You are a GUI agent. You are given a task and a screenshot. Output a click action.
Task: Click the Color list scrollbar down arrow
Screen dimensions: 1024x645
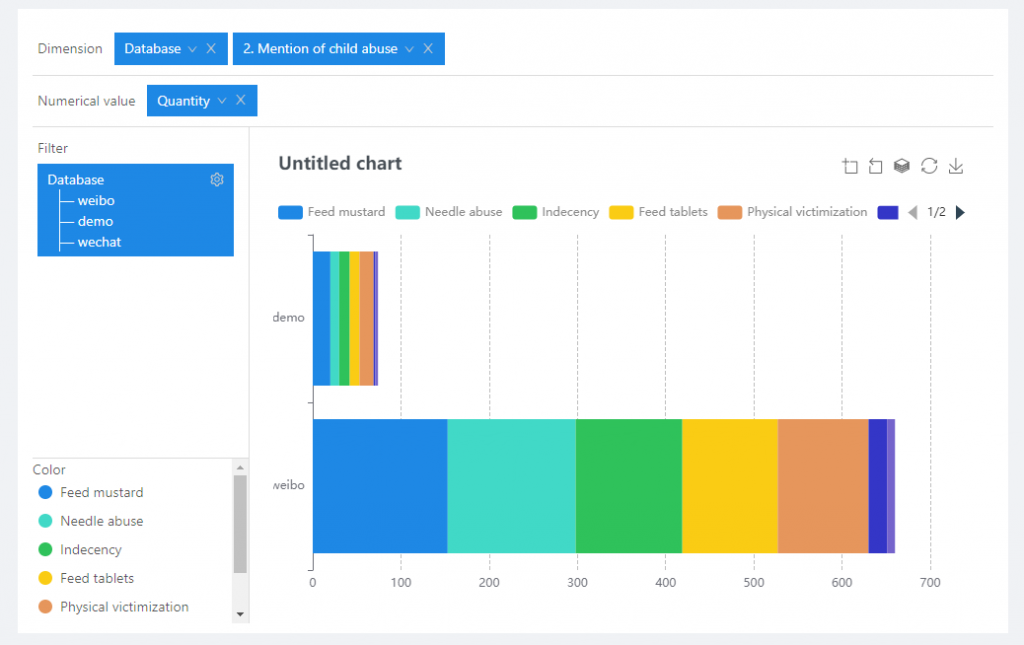click(x=240, y=613)
